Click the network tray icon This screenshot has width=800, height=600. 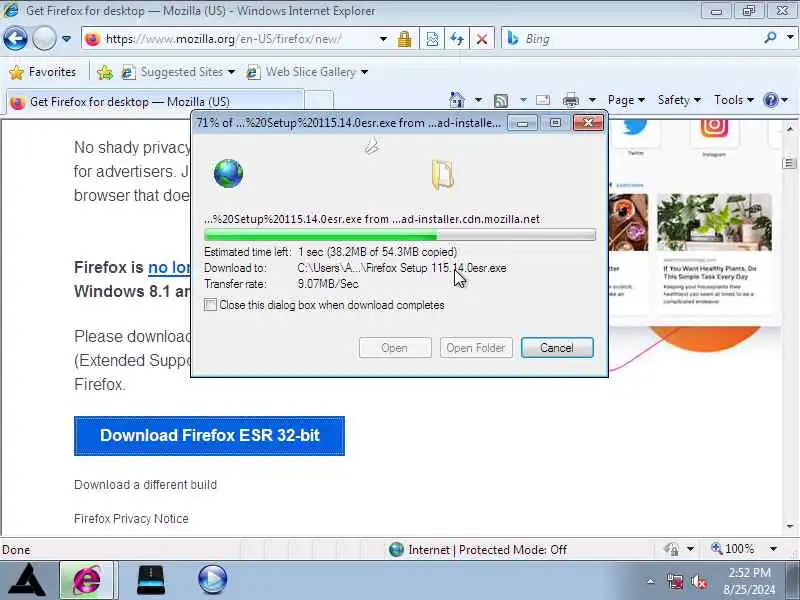tap(675, 582)
